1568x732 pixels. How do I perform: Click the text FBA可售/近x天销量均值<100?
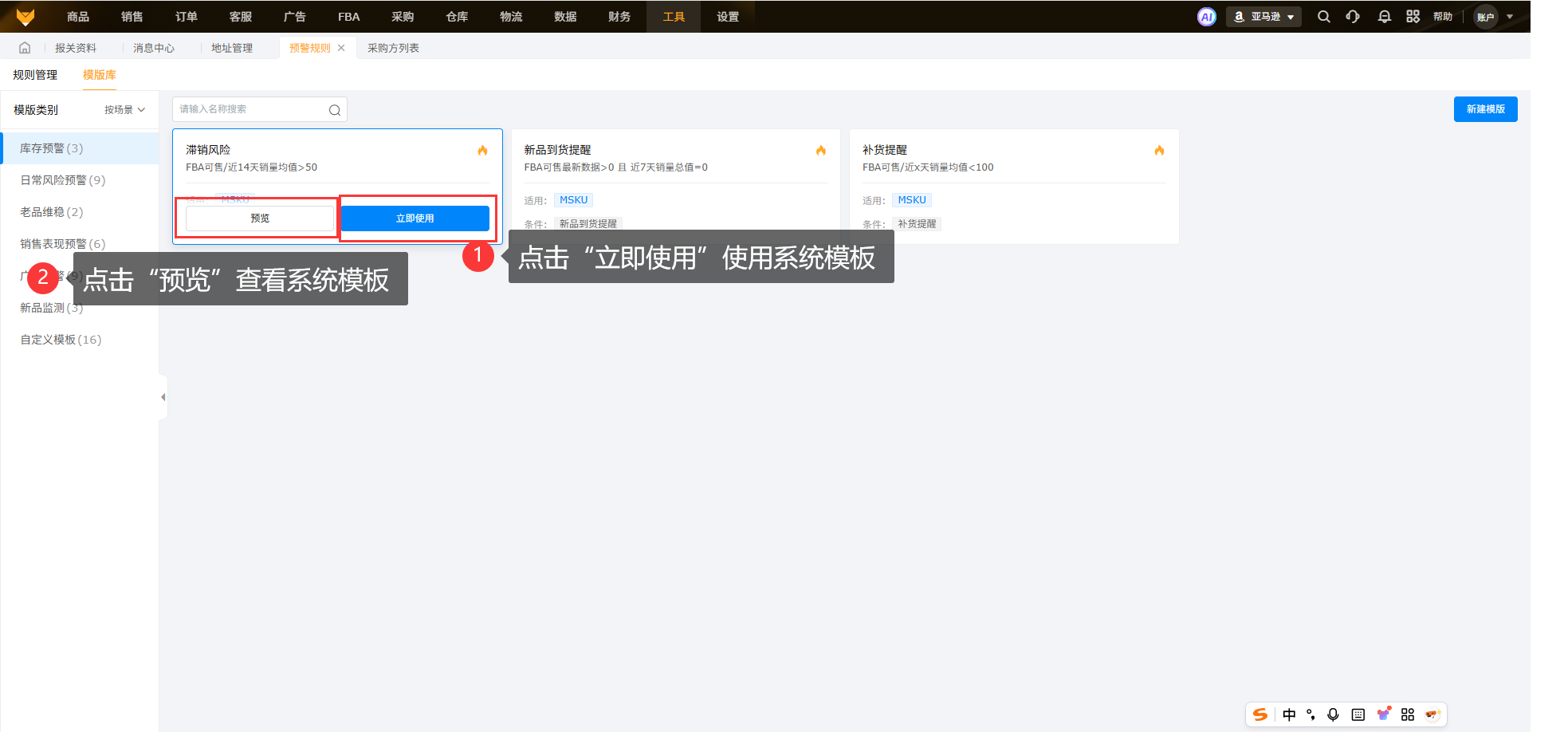(x=928, y=167)
